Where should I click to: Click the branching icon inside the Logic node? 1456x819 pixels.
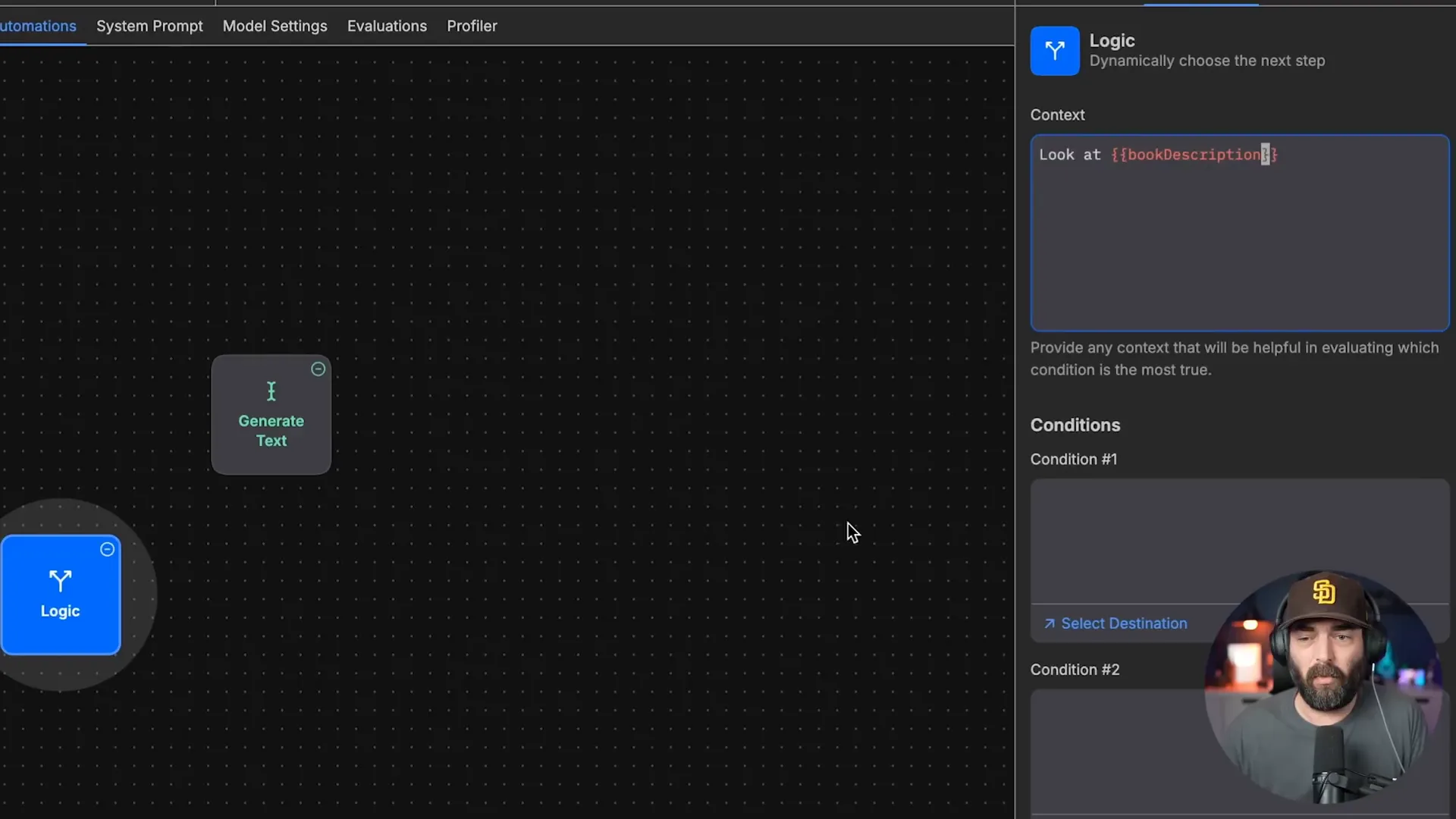tap(60, 581)
